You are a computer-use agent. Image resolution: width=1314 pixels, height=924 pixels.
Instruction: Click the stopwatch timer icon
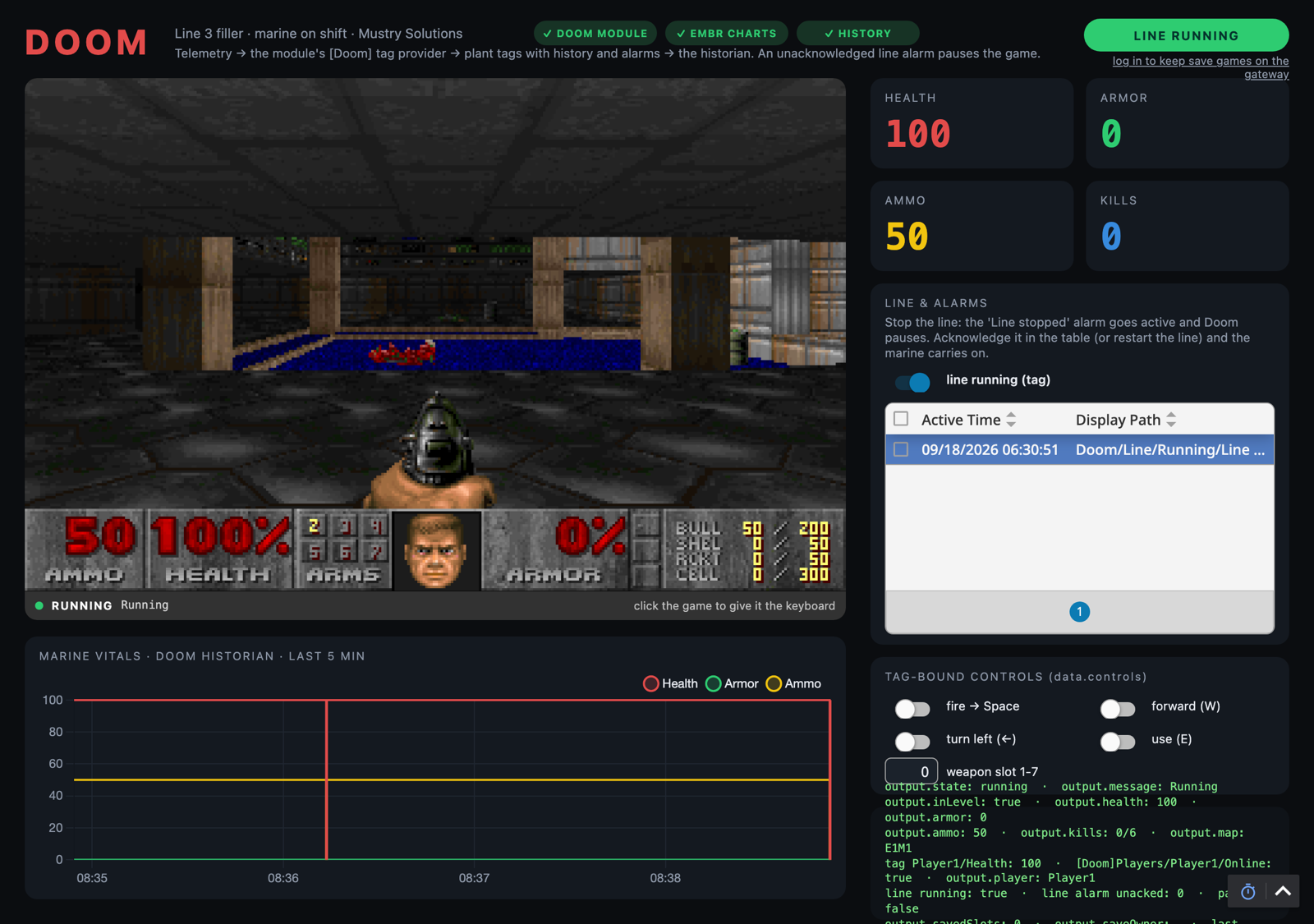1247,891
